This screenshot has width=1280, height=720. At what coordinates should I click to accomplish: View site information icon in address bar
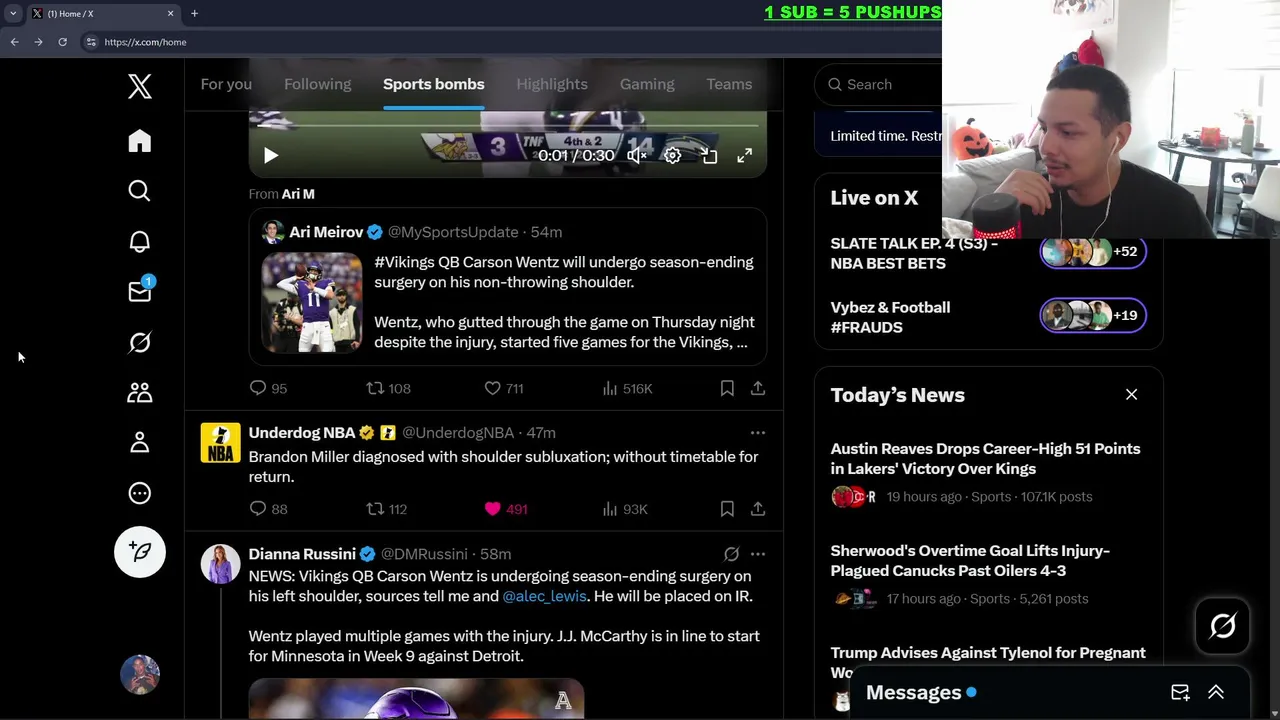pos(91,42)
